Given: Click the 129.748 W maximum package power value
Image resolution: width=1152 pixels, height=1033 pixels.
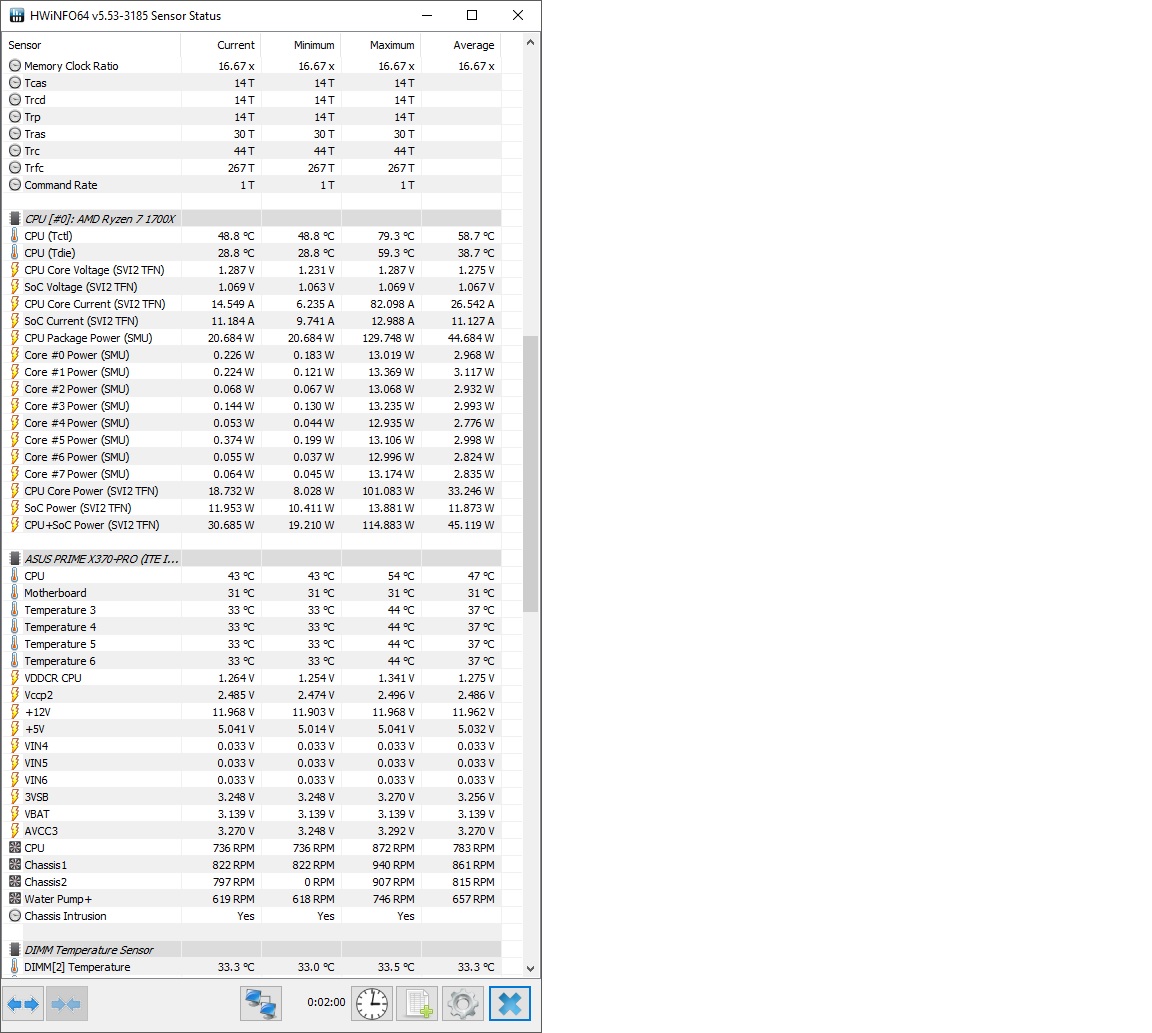Looking at the screenshot, I should (x=388, y=338).
